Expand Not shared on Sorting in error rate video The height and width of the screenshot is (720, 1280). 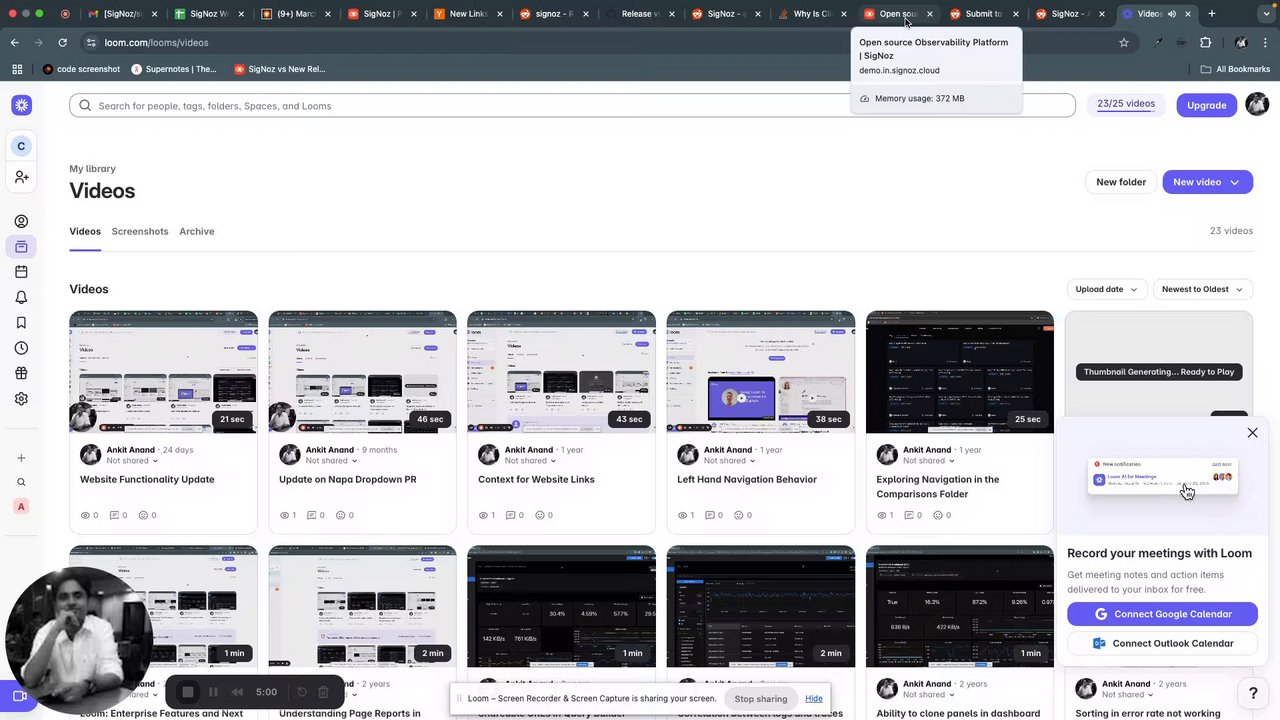click(x=1128, y=695)
